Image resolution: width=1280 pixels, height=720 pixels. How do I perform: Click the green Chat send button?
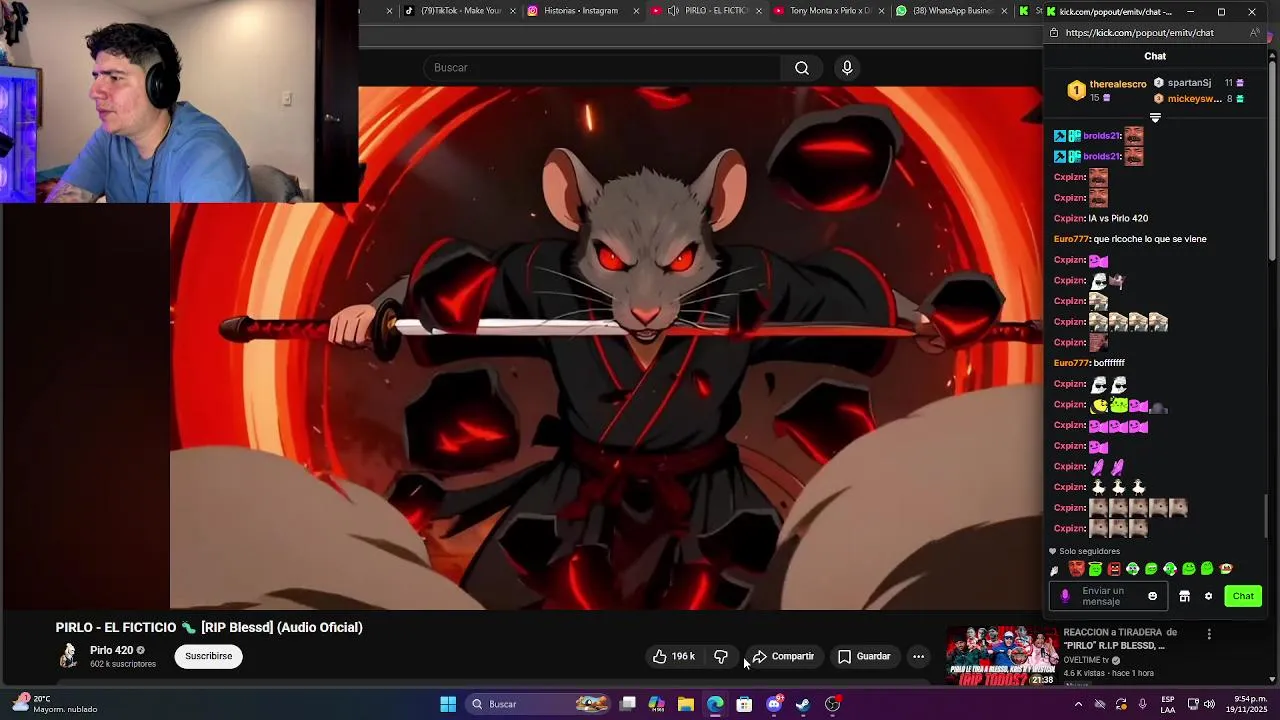1243,596
